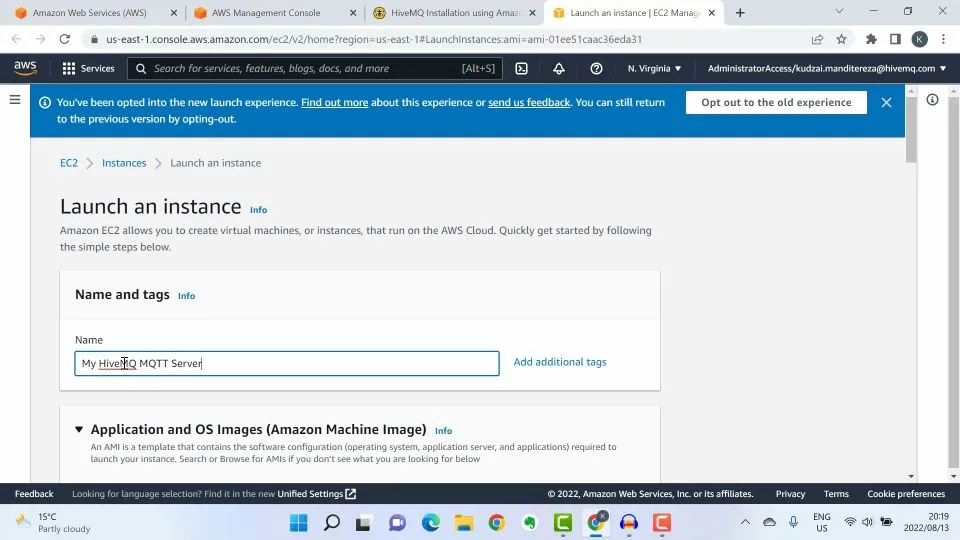
Task: Open the Windows Start menu
Action: (x=299, y=523)
